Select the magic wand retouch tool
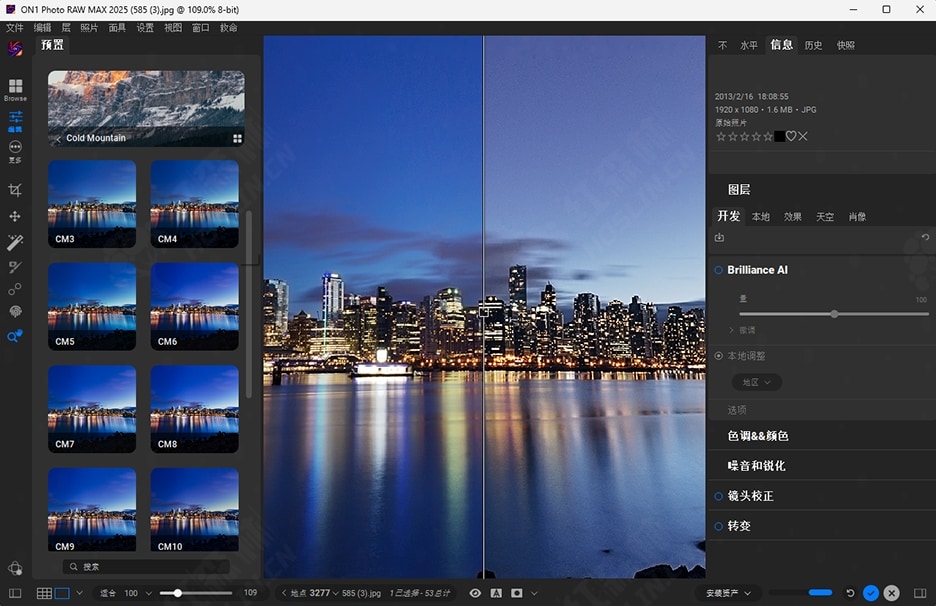 tap(15, 242)
